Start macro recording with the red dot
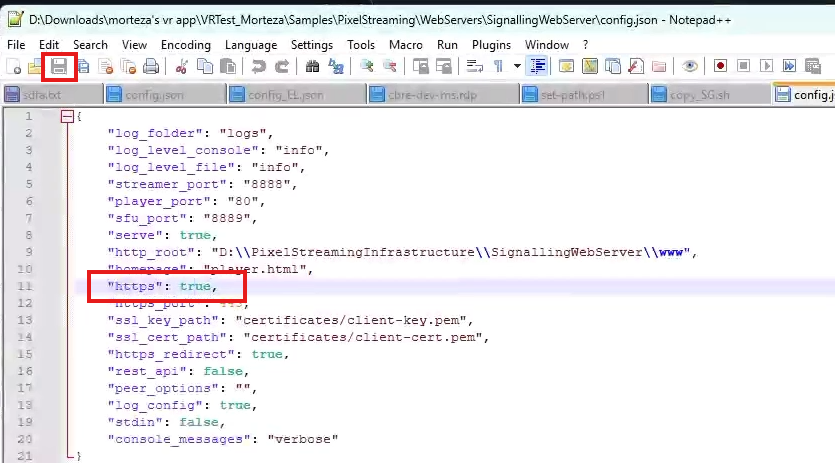 720,67
